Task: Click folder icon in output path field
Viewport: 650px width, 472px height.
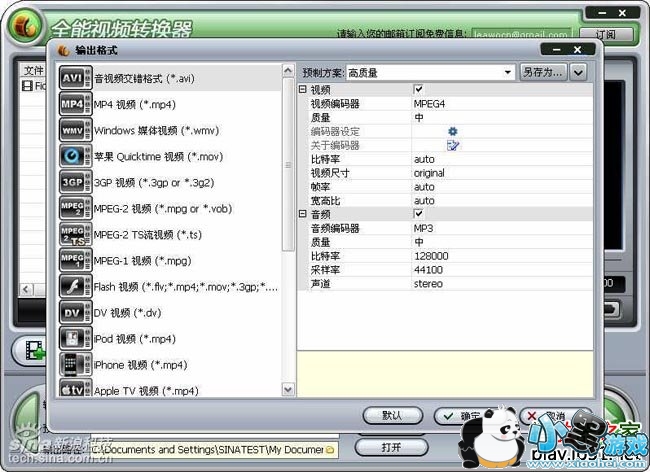Action: (x=330, y=450)
